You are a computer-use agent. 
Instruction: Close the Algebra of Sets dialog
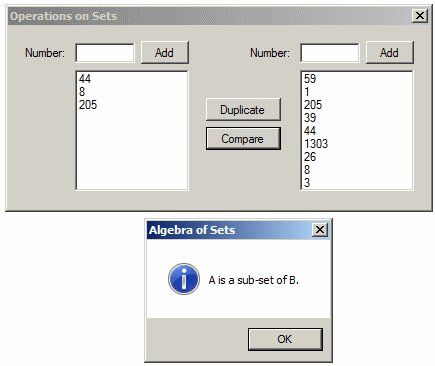(x=320, y=230)
